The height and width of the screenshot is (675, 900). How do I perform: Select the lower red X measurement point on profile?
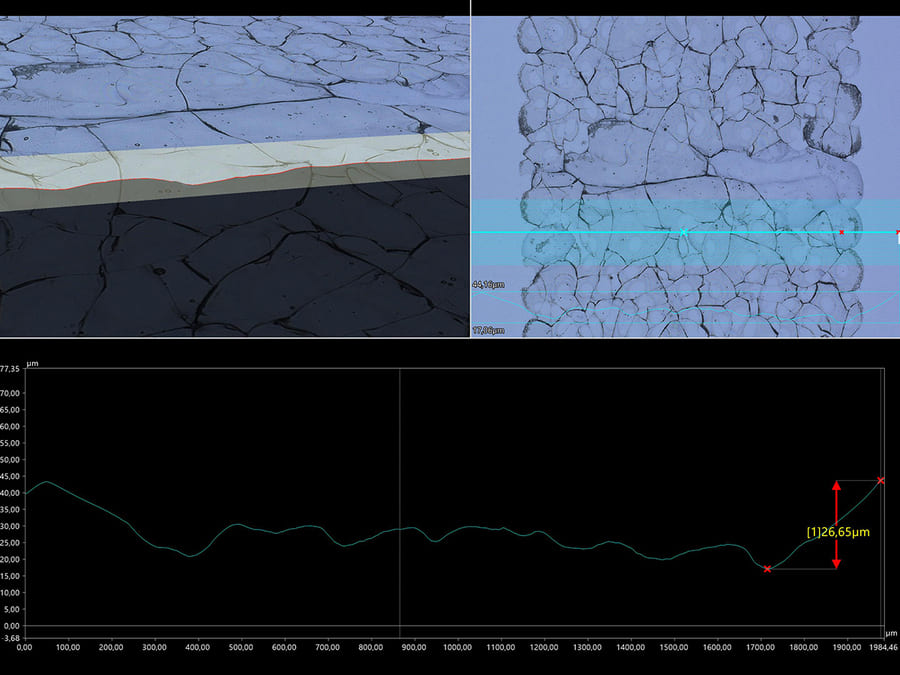point(767,568)
